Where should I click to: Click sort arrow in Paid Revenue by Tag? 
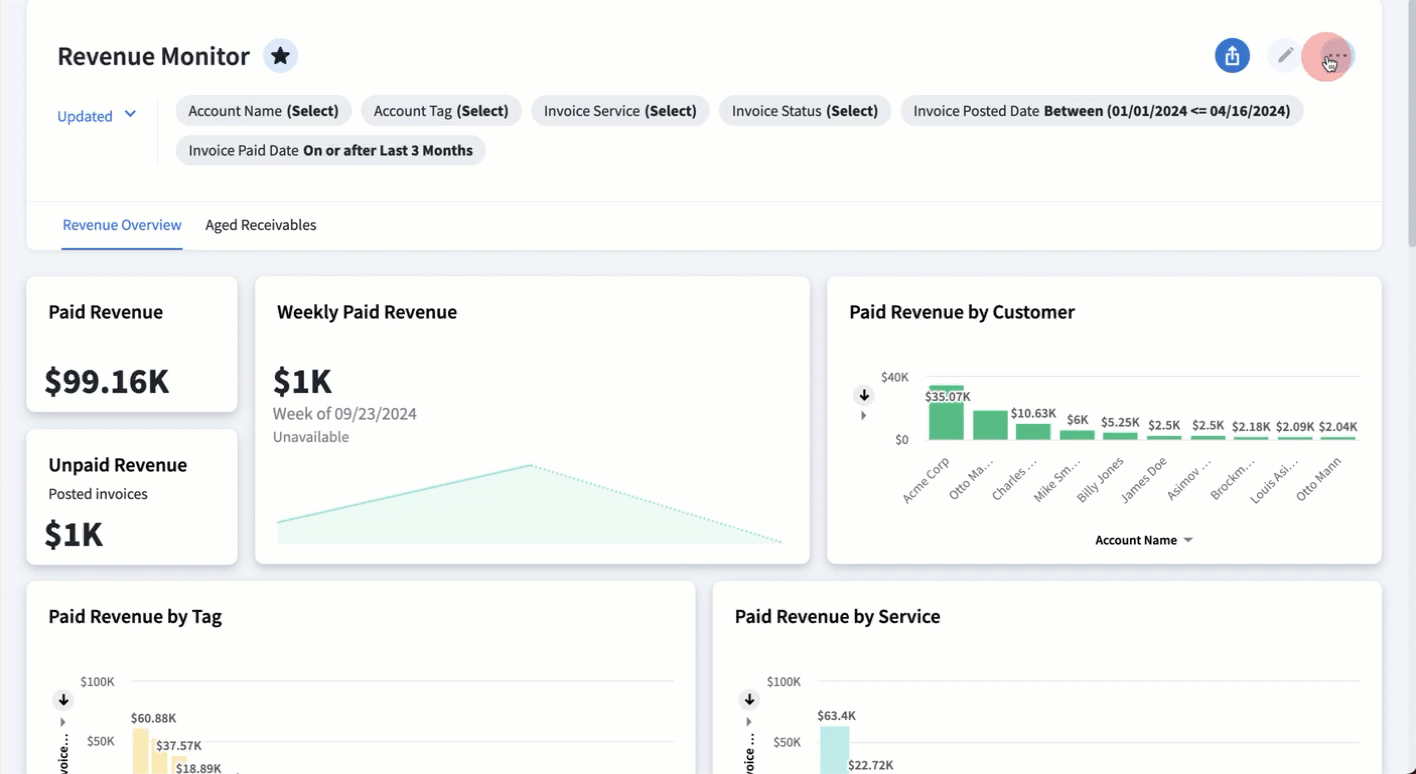63,700
